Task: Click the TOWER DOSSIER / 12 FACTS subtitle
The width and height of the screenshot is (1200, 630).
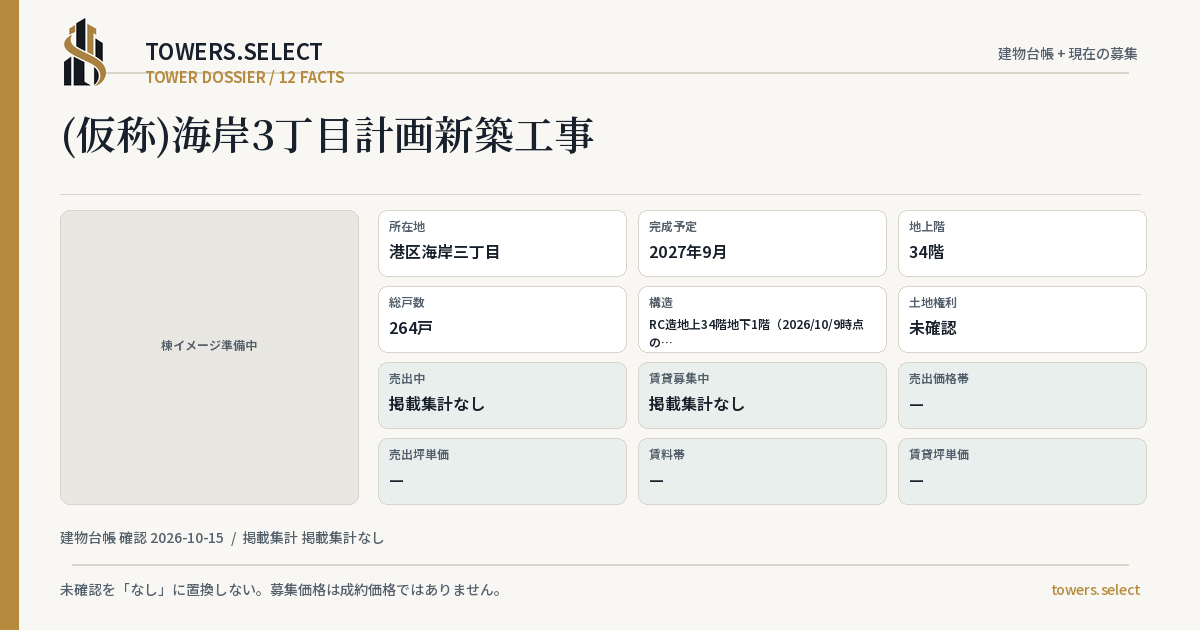Action: (x=245, y=77)
